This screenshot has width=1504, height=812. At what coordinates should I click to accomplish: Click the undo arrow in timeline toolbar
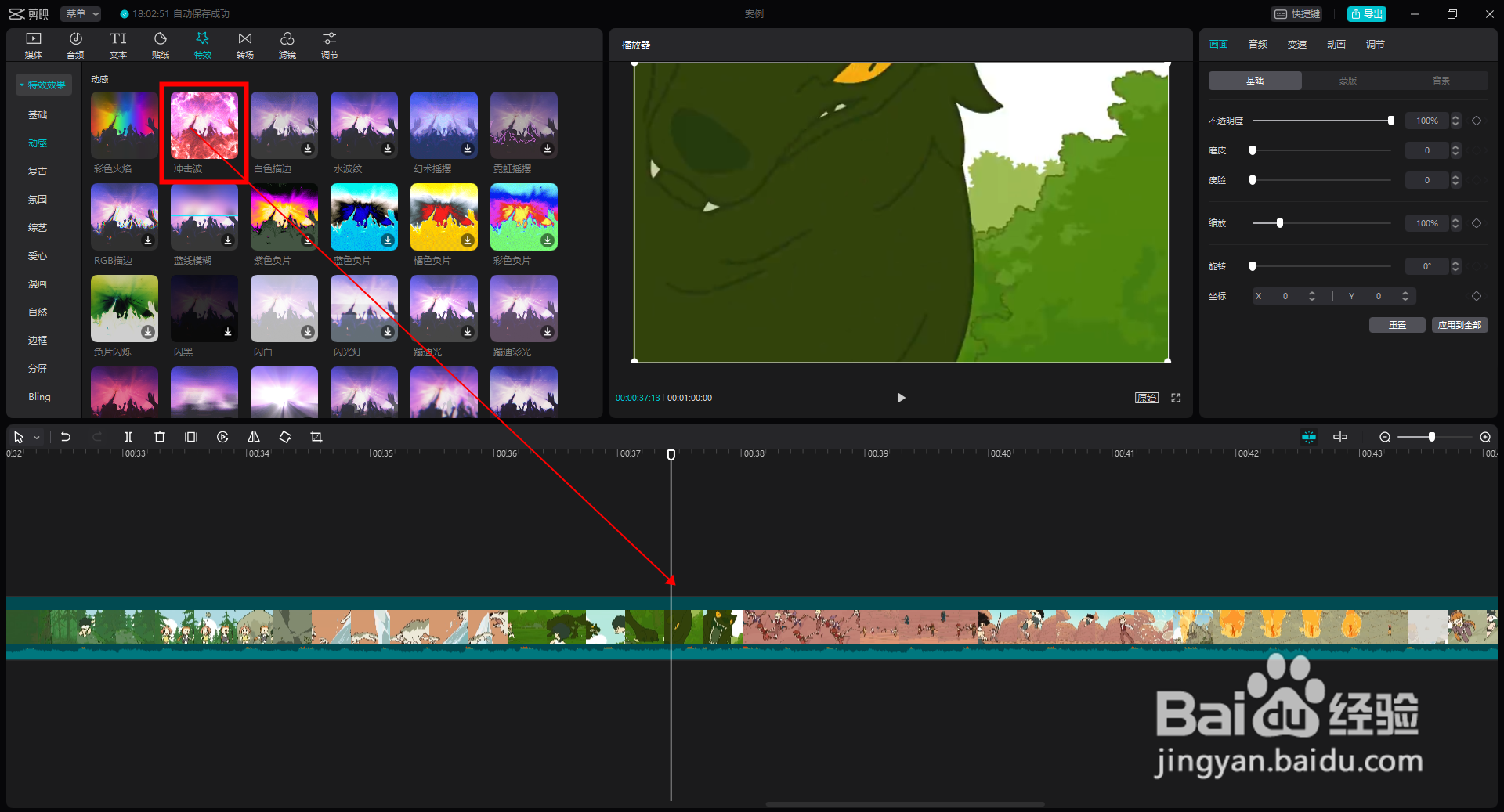coord(66,437)
